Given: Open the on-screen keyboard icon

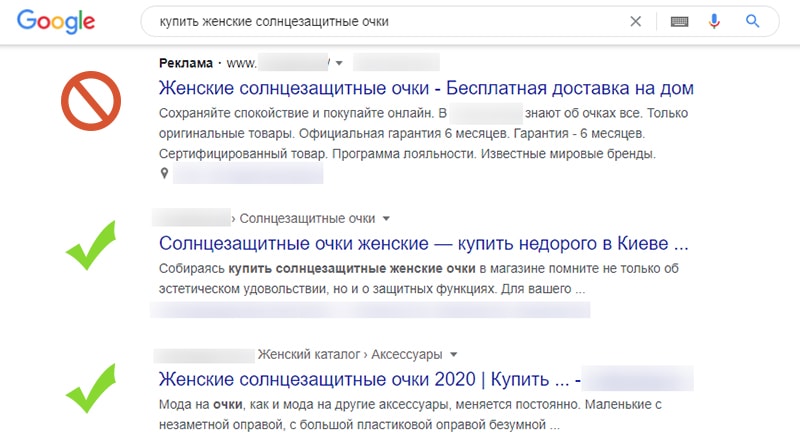Looking at the screenshot, I should pos(679,21).
